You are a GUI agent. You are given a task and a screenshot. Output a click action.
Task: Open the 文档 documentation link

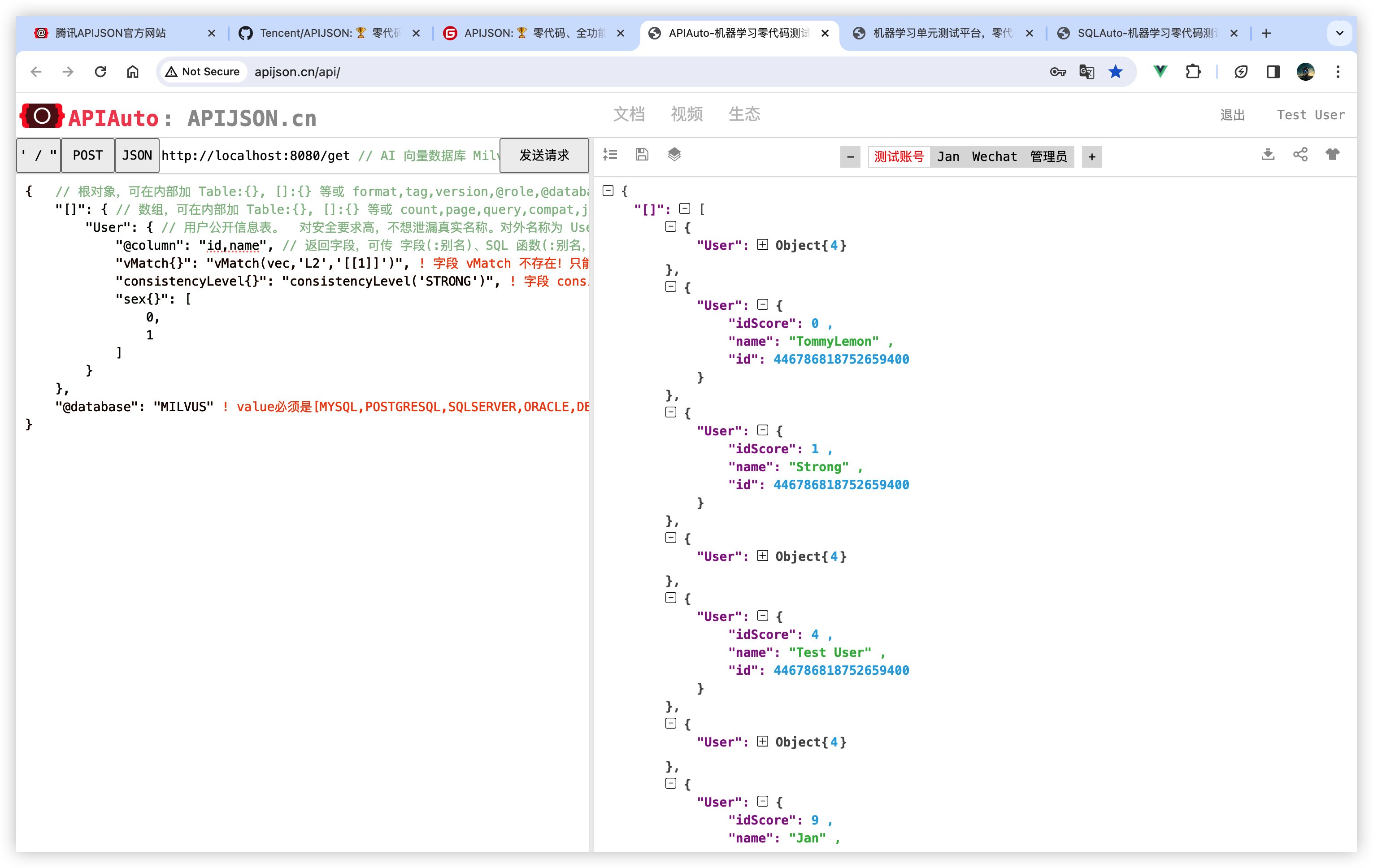tap(629, 115)
